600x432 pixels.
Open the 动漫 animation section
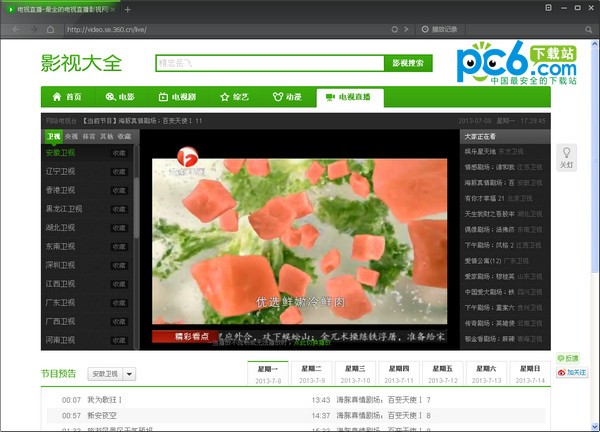click(286, 97)
